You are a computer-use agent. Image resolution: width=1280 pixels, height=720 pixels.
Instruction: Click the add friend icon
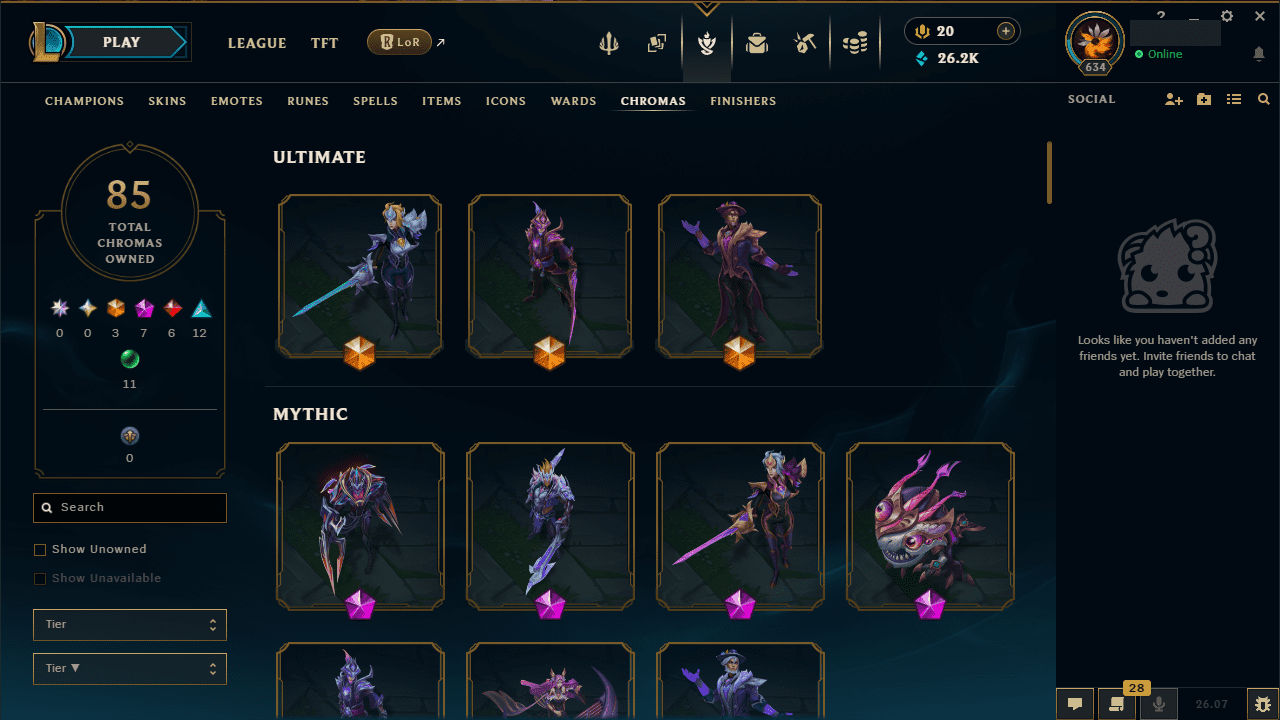1174,100
